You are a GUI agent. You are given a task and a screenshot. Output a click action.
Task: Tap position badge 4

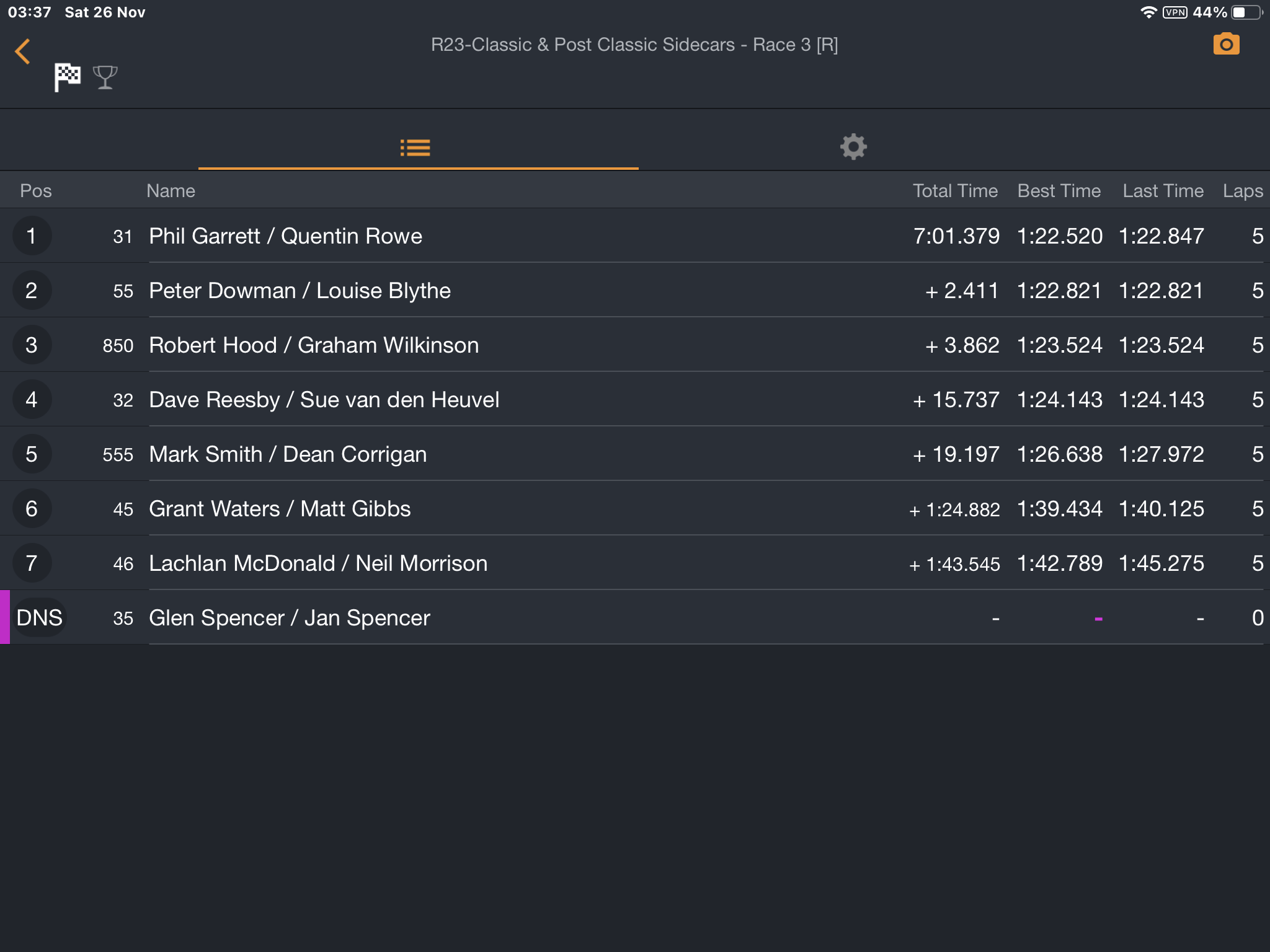(32, 399)
